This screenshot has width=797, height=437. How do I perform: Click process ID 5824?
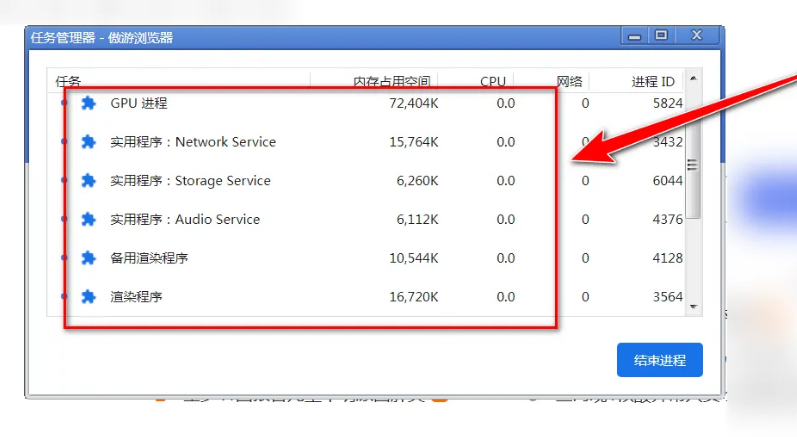(x=667, y=104)
